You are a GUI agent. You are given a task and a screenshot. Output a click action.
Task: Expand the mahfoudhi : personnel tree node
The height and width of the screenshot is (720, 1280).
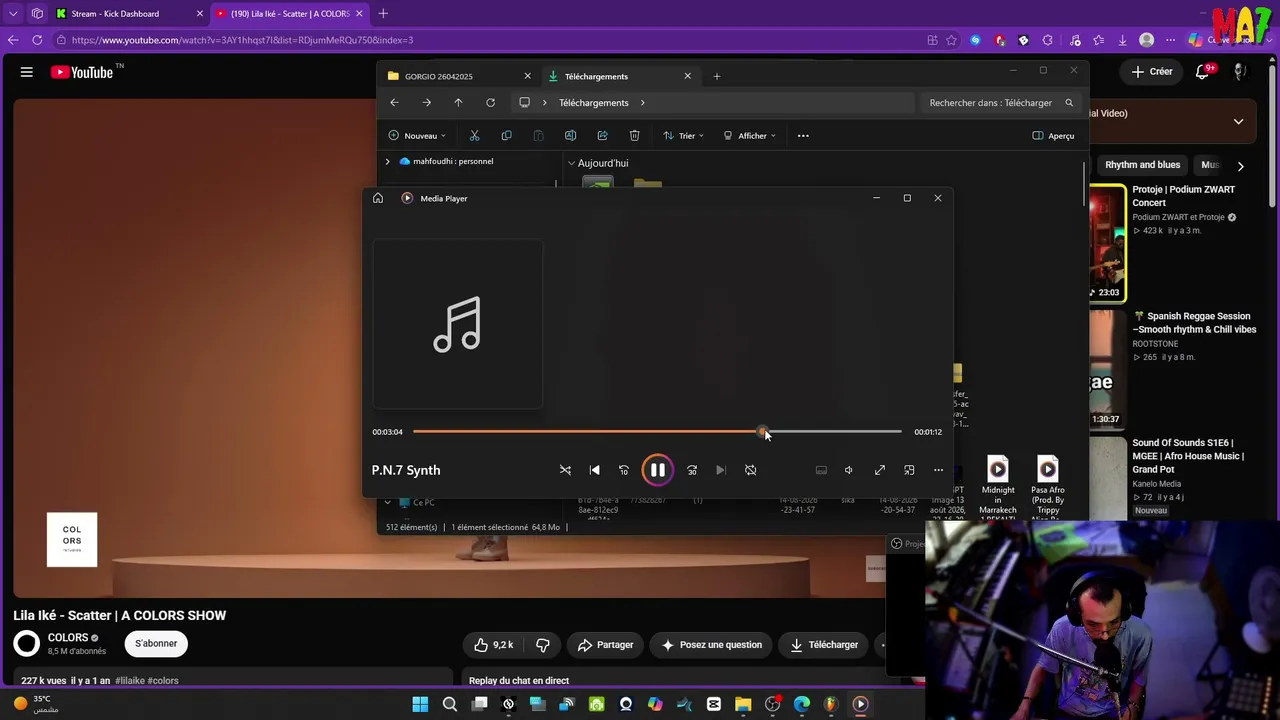(388, 161)
